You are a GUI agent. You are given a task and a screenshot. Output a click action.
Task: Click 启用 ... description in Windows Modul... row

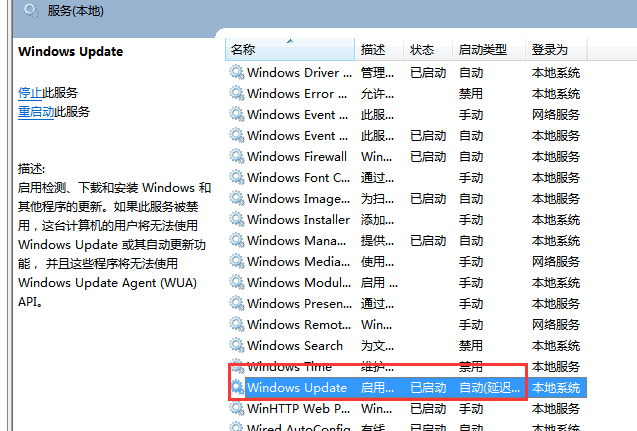coord(379,282)
